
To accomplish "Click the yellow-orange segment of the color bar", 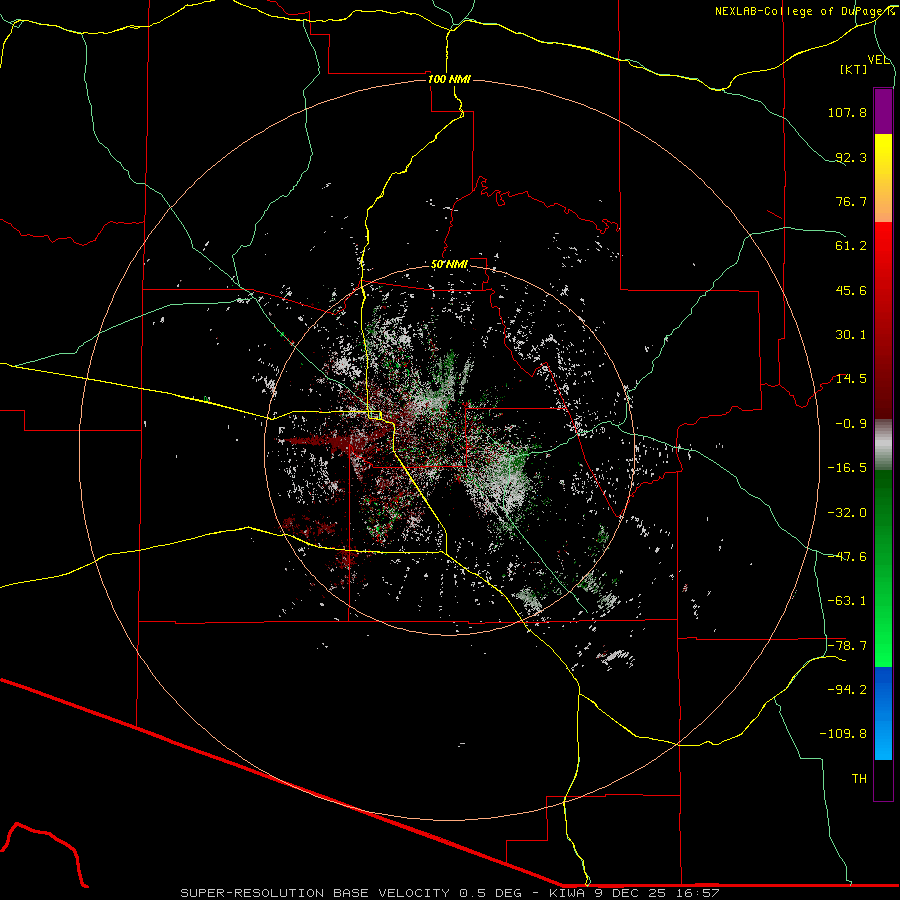I will click(x=883, y=178).
